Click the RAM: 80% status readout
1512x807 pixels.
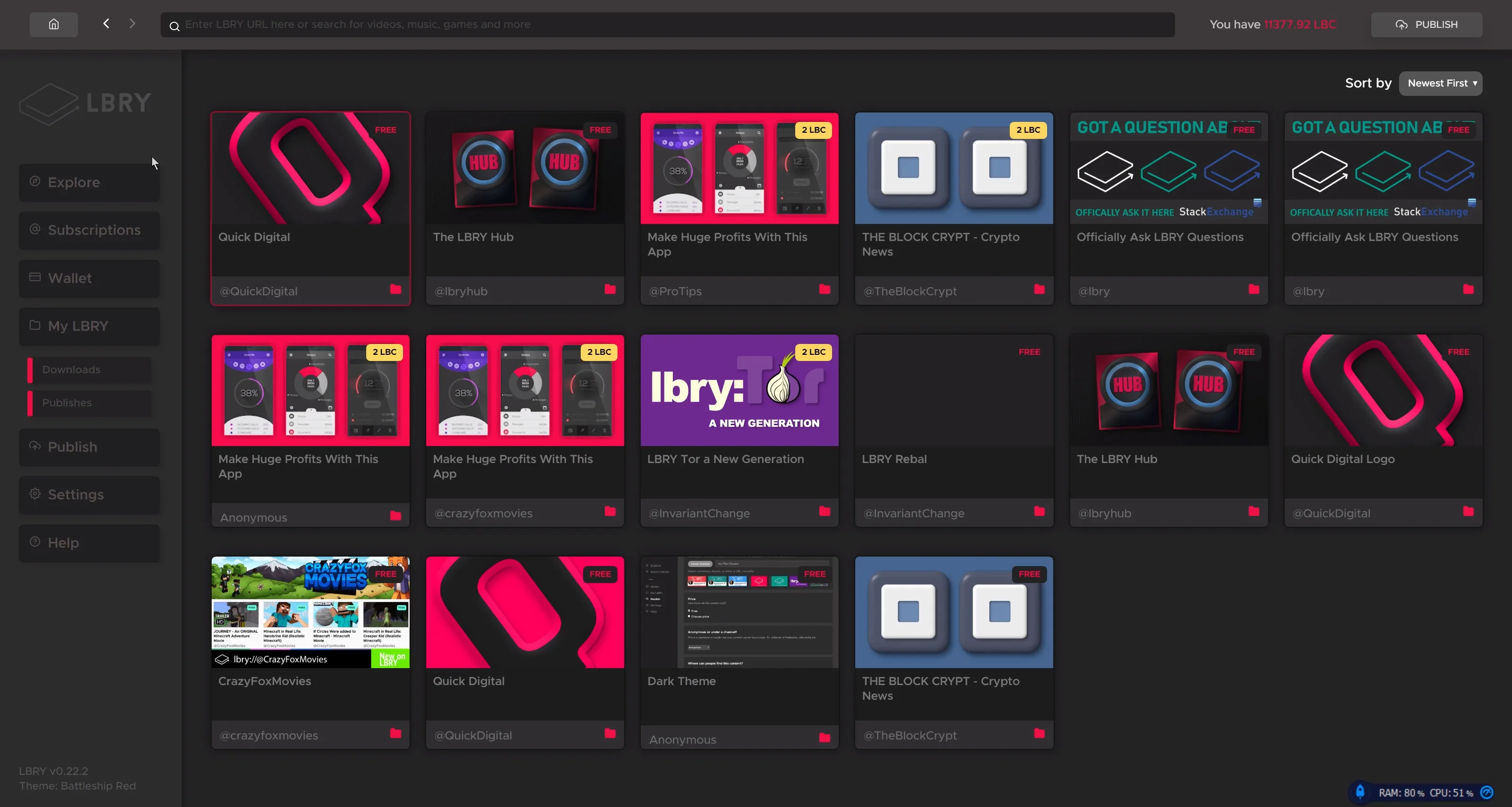[1401, 793]
